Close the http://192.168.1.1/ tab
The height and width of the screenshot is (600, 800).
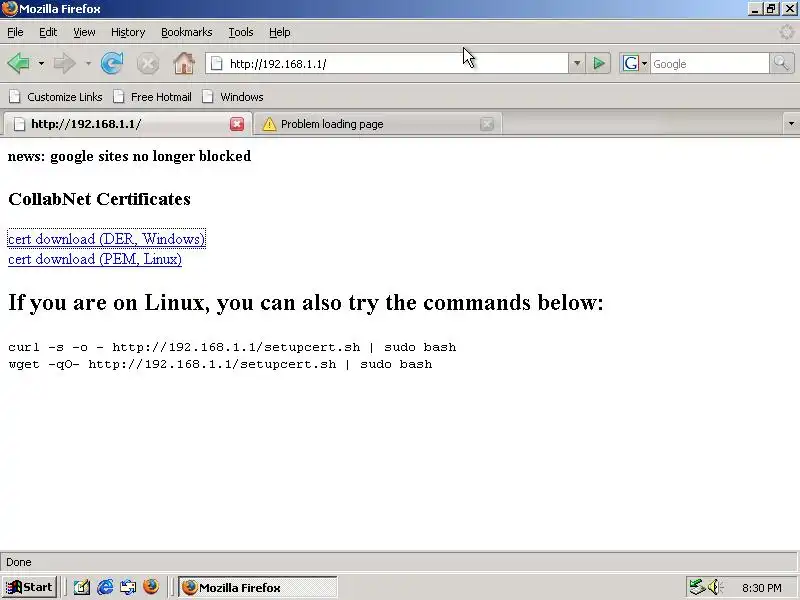(237, 124)
